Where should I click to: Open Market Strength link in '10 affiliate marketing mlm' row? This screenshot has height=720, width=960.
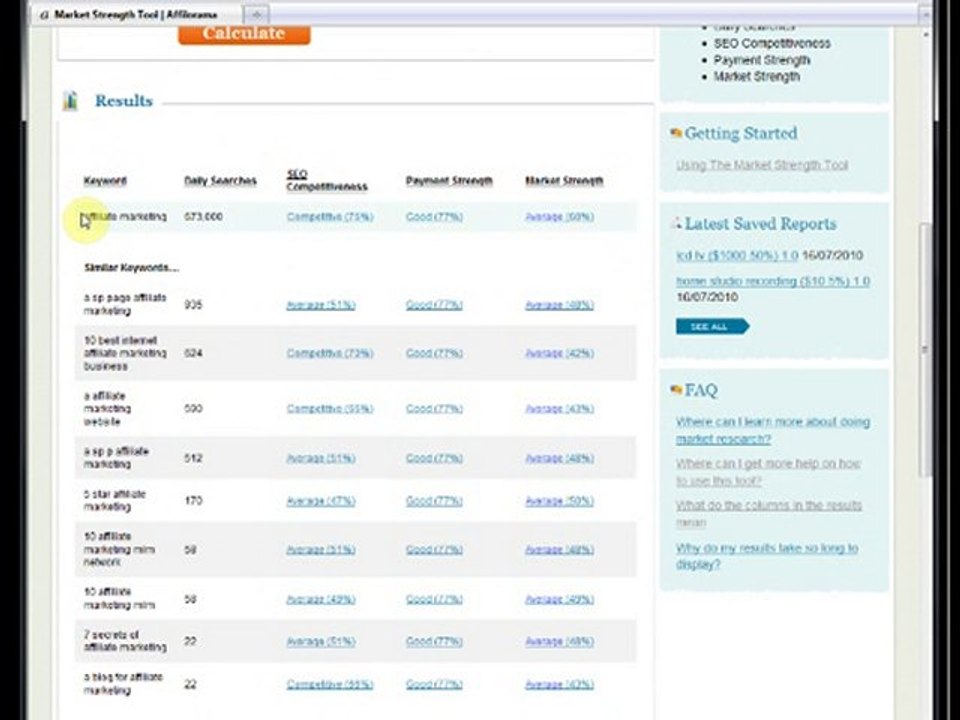click(x=560, y=599)
